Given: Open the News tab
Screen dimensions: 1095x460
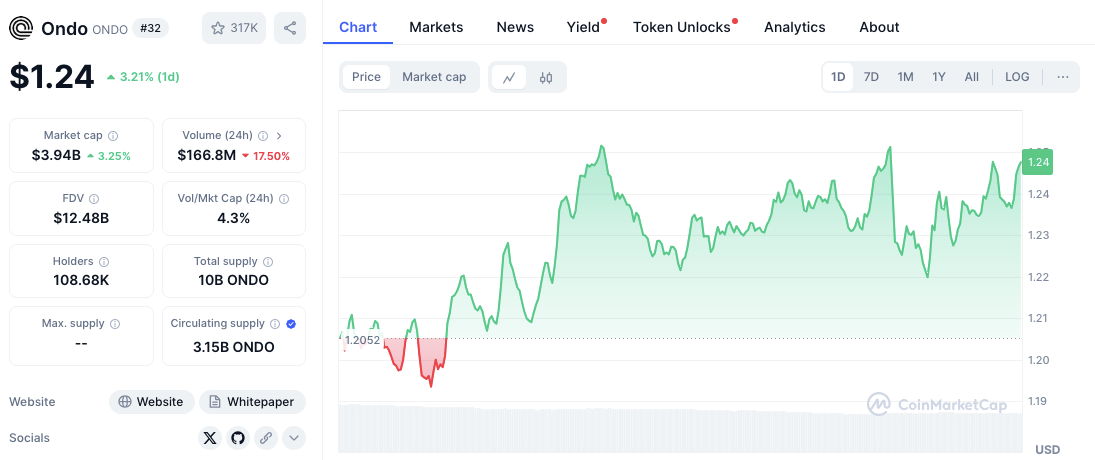Looking at the screenshot, I should [x=515, y=27].
